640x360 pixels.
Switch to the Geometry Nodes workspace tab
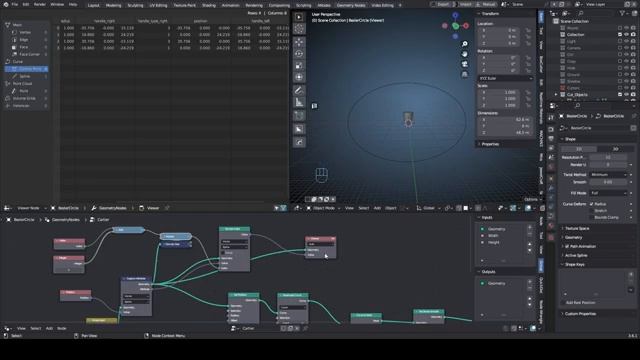[x=351, y=5]
